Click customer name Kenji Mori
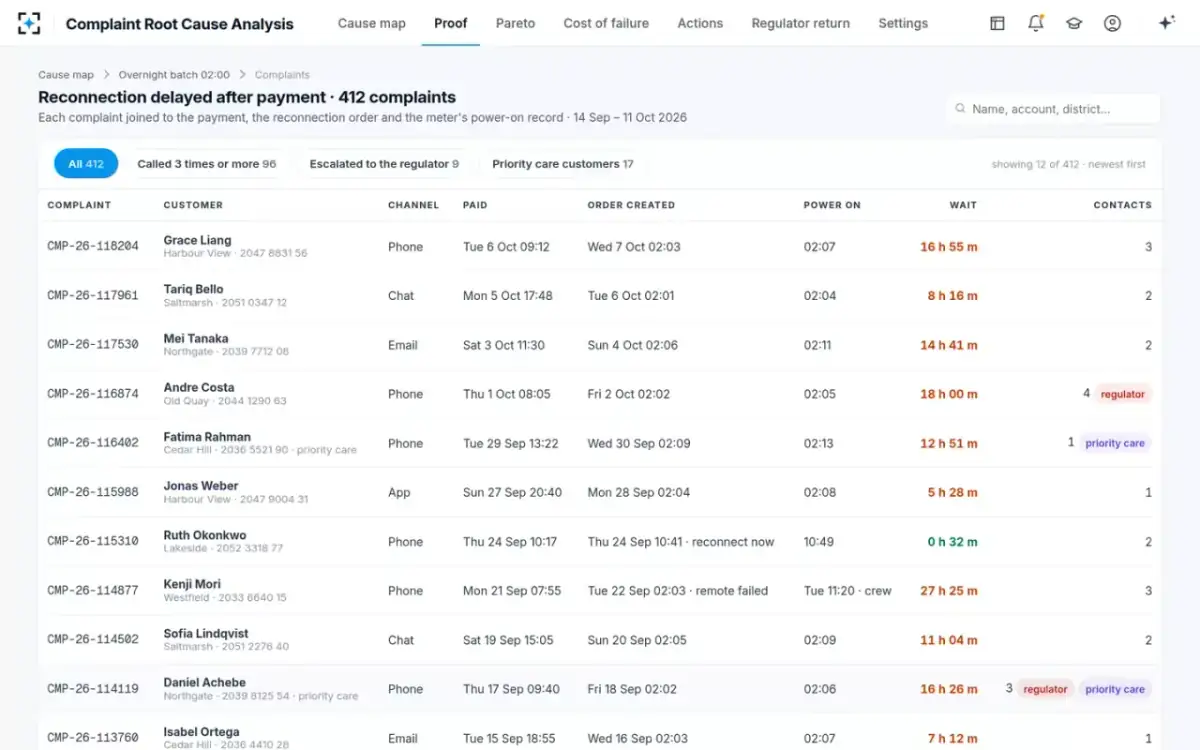This screenshot has height=750, width=1200. [192, 584]
